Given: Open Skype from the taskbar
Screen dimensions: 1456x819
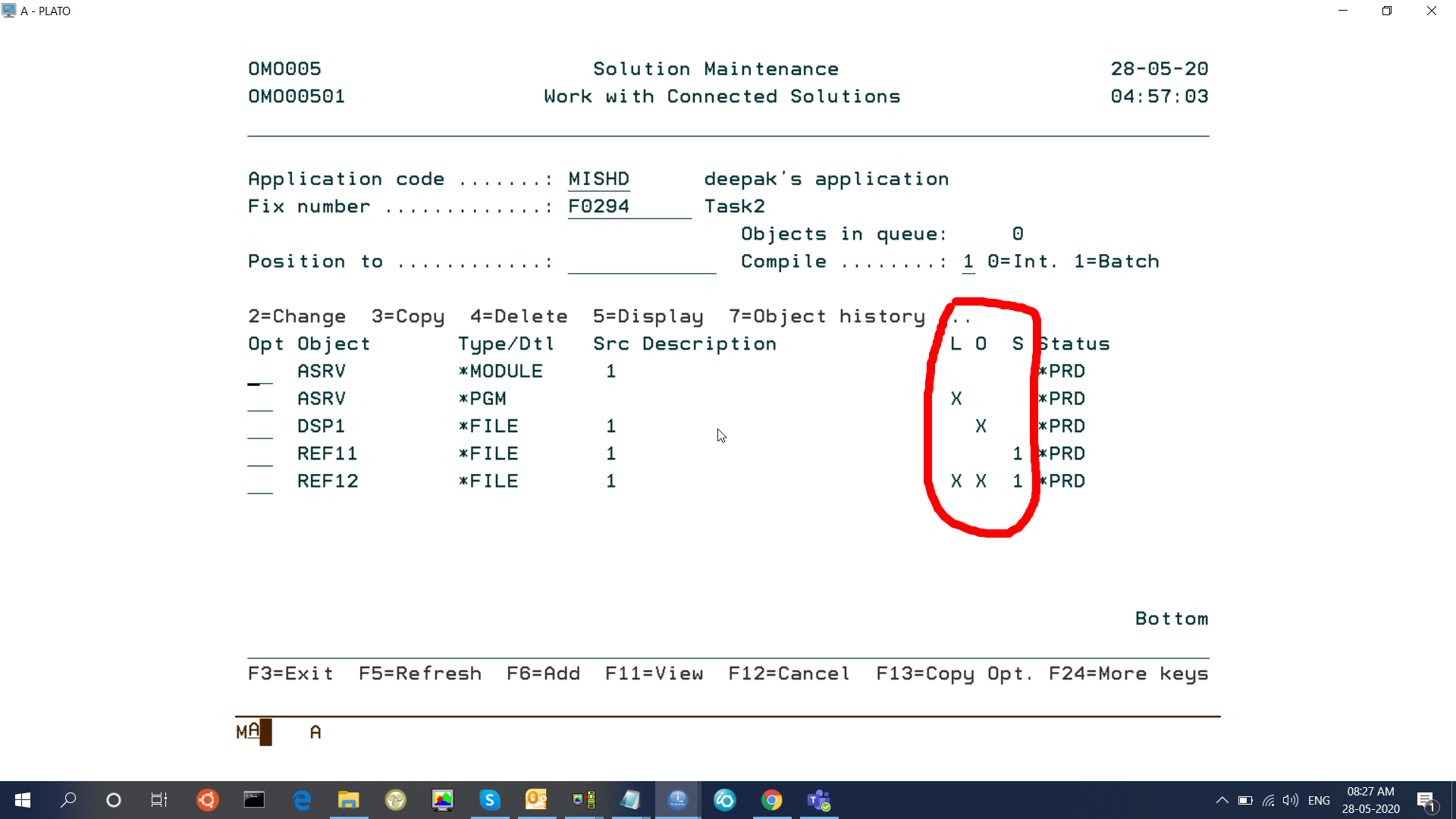Looking at the screenshot, I should pyautogui.click(x=490, y=800).
